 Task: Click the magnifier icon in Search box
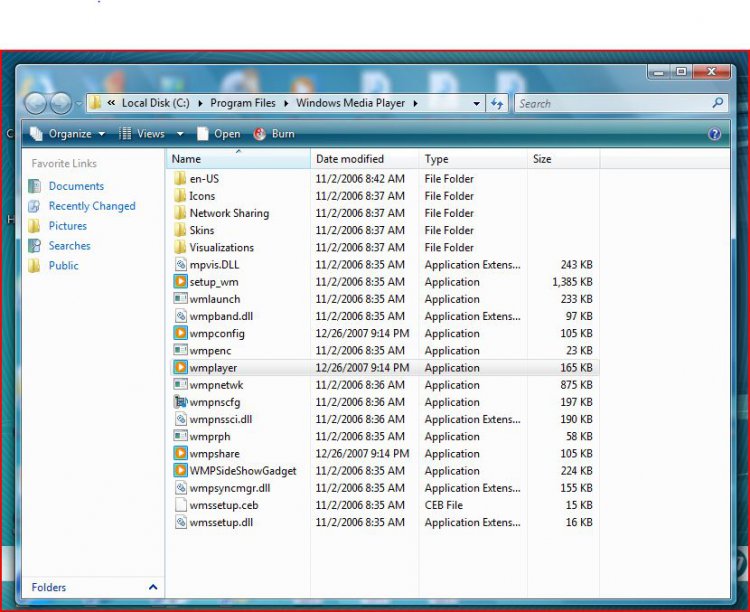(x=717, y=103)
